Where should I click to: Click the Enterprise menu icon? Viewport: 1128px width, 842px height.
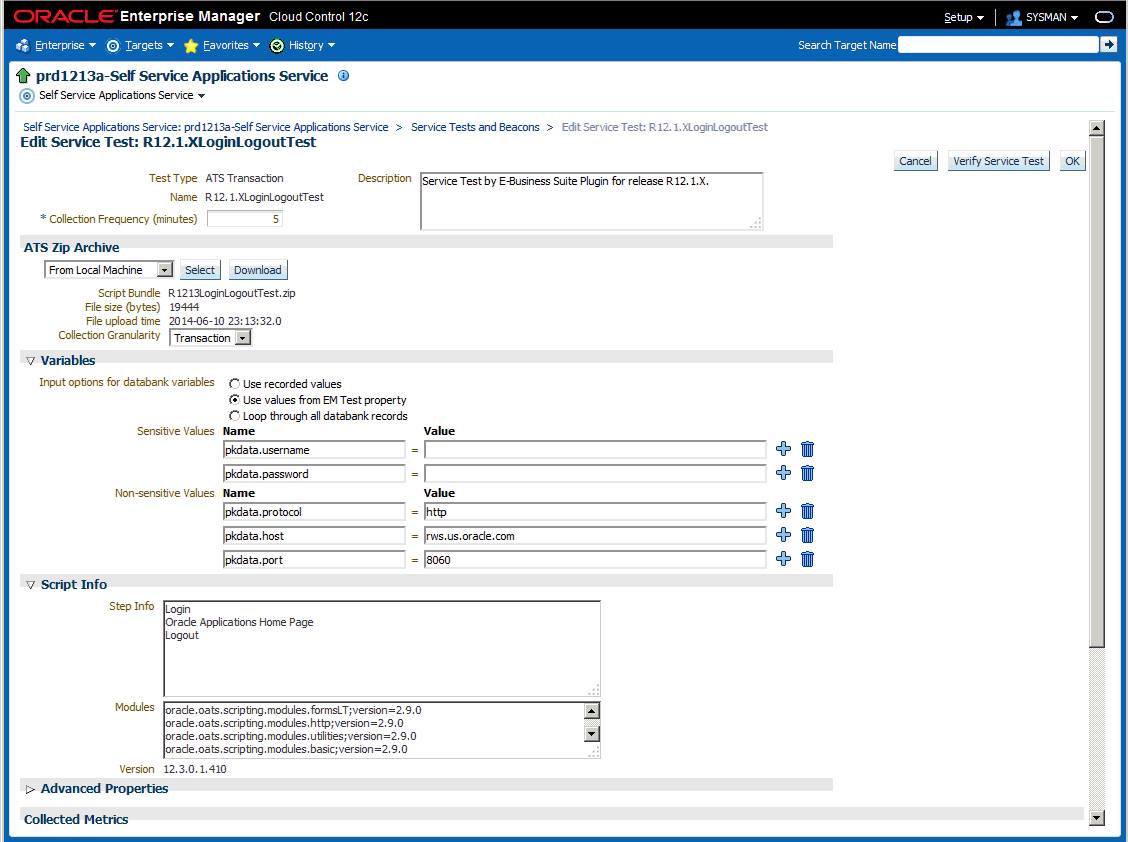coord(22,45)
